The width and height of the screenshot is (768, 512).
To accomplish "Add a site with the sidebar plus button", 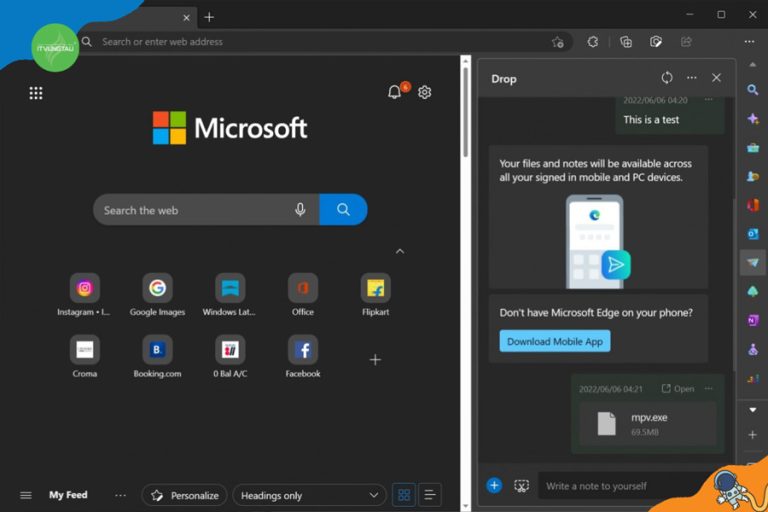I will pos(753,435).
